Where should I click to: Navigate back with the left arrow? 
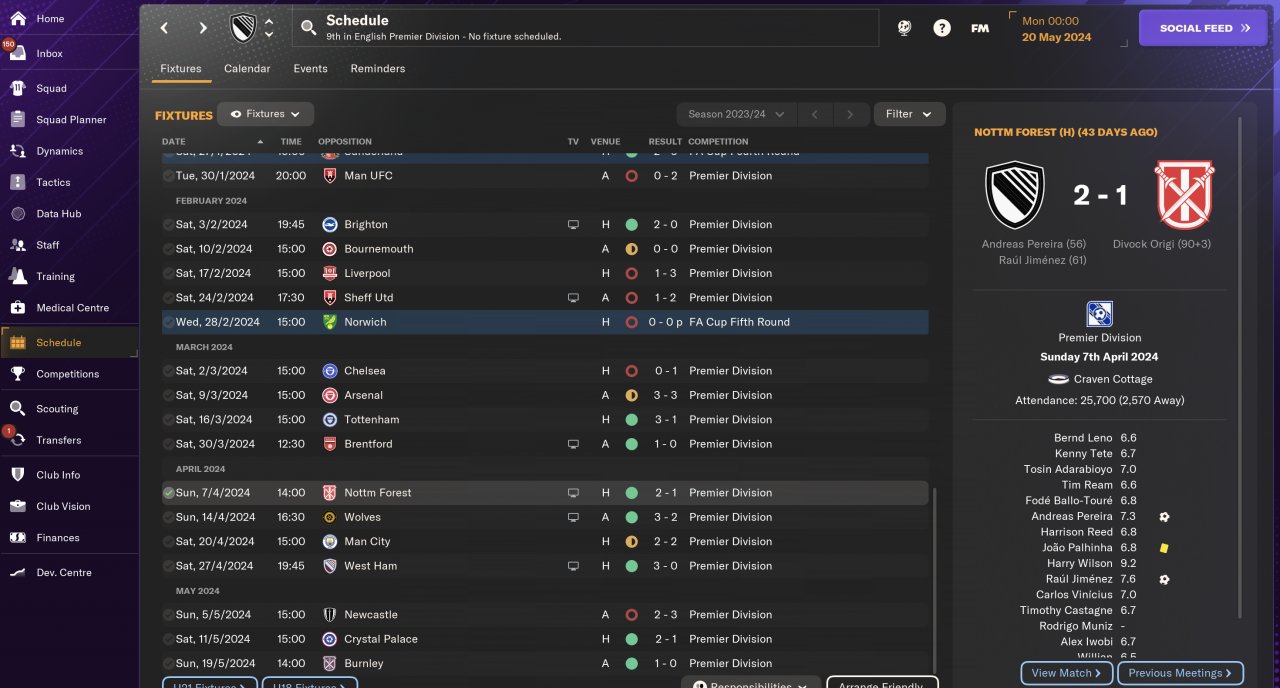(x=165, y=28)
